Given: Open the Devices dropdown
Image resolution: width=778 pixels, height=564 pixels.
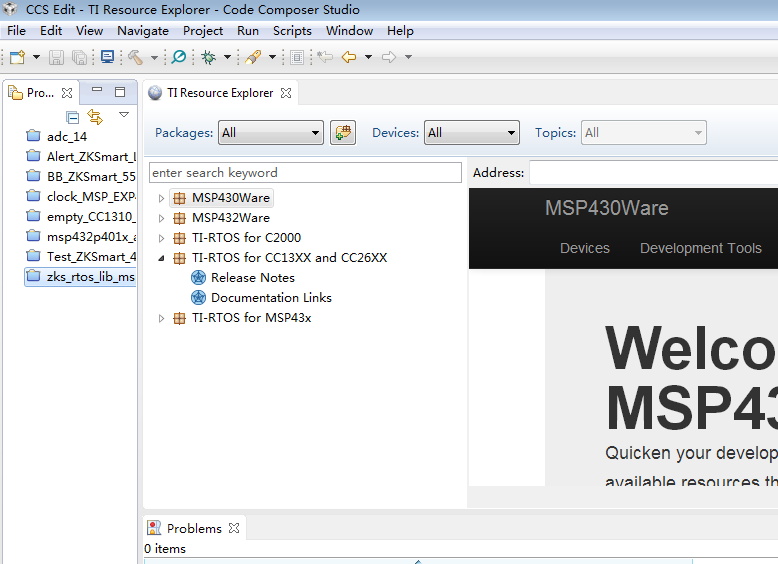Looking at the screenshot, I should tap(471, 132).
